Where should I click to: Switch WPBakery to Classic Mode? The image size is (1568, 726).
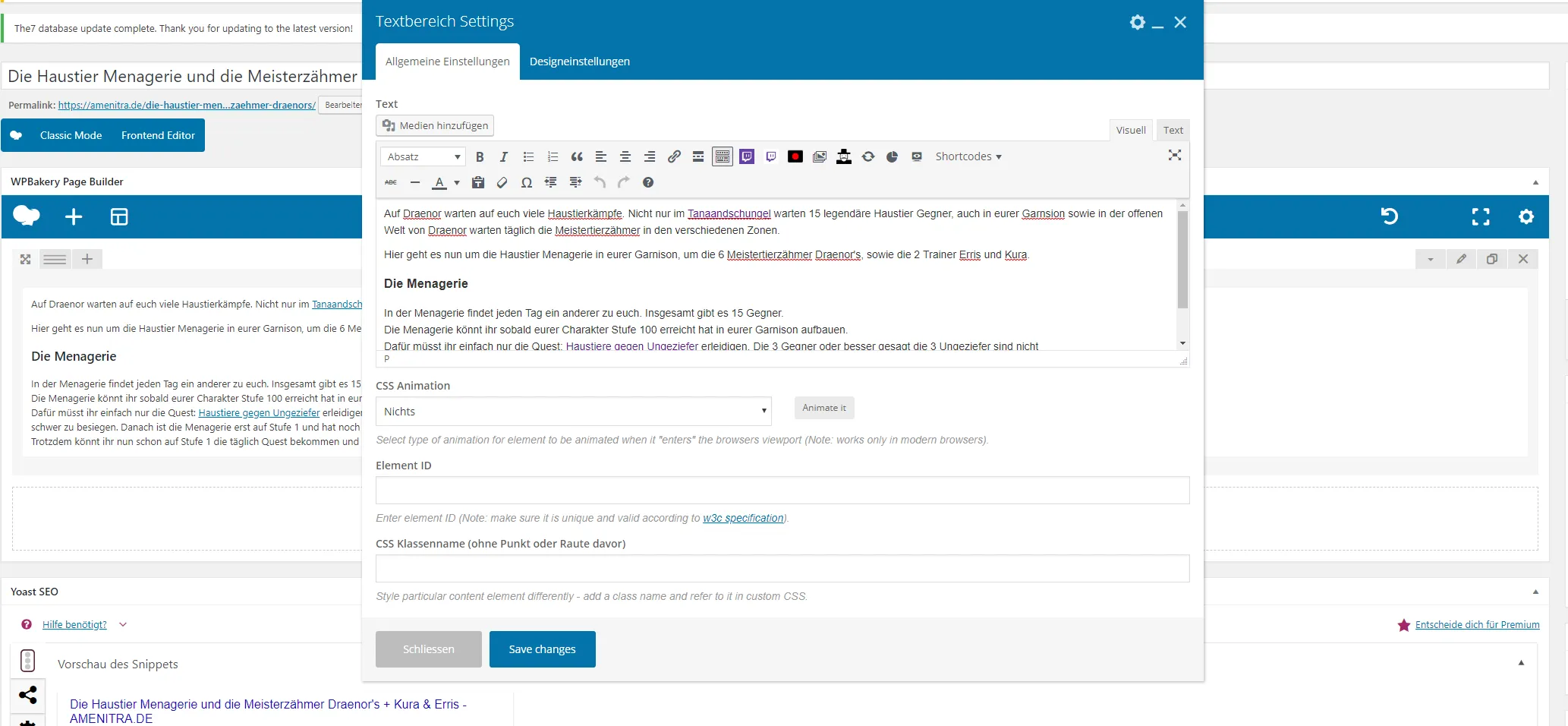(71, 135)
